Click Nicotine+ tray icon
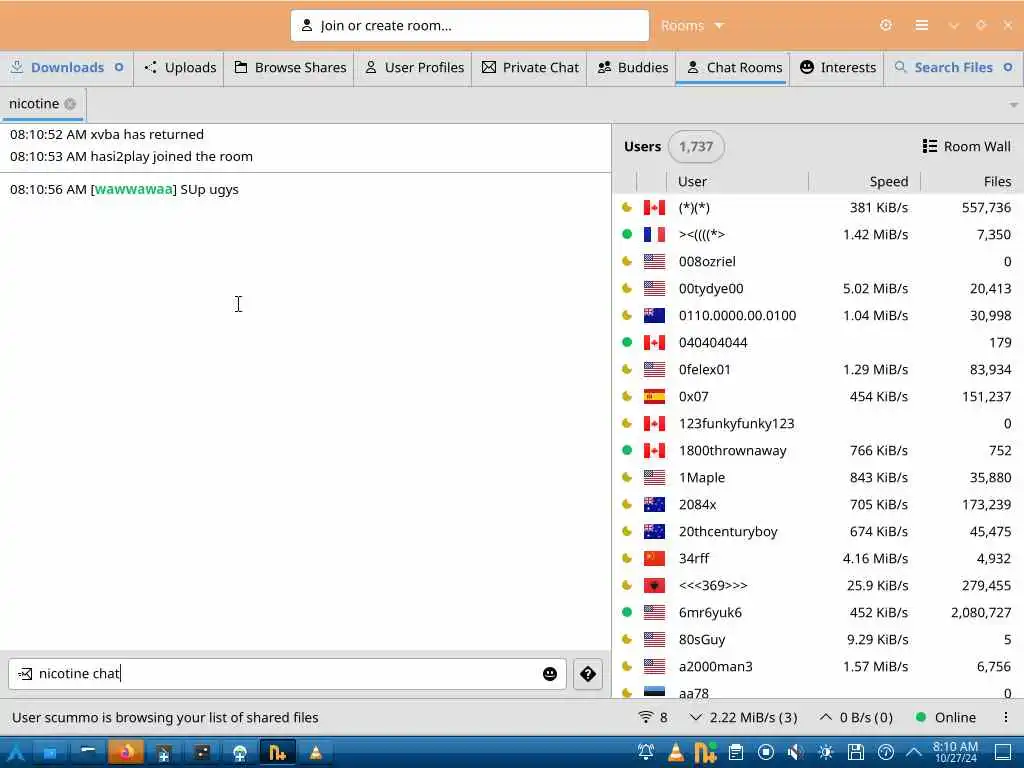 tap(705, 753)
